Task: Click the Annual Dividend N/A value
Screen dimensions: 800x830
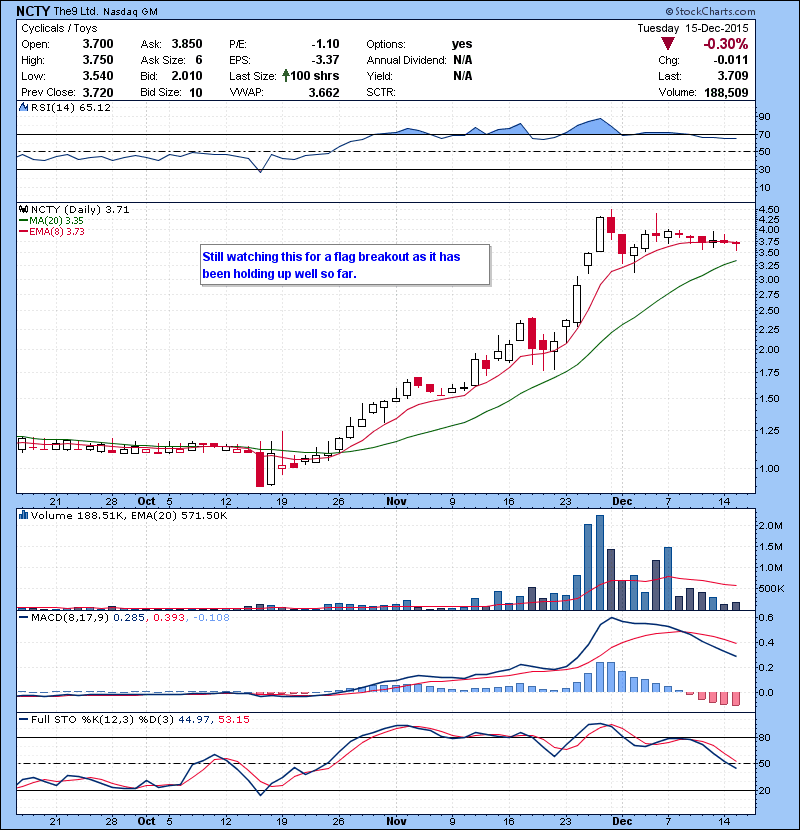Action: 463,60
